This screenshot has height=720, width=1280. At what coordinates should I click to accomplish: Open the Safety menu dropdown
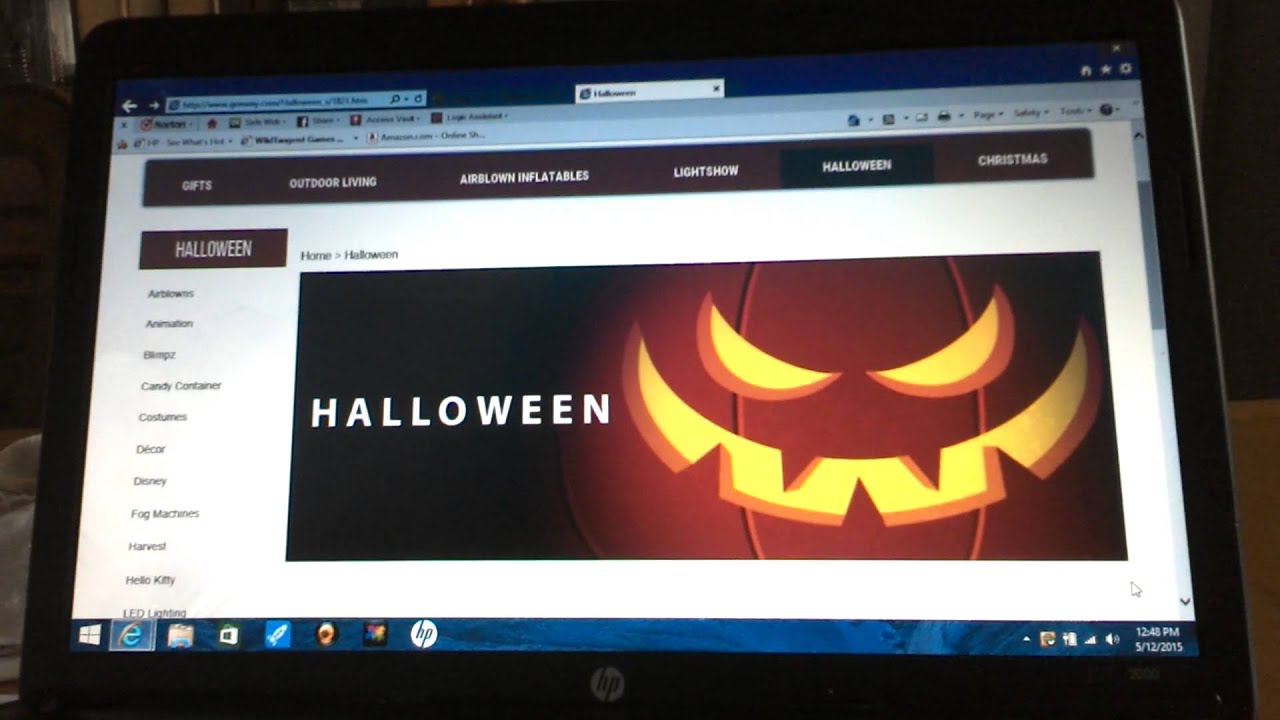1030,112
